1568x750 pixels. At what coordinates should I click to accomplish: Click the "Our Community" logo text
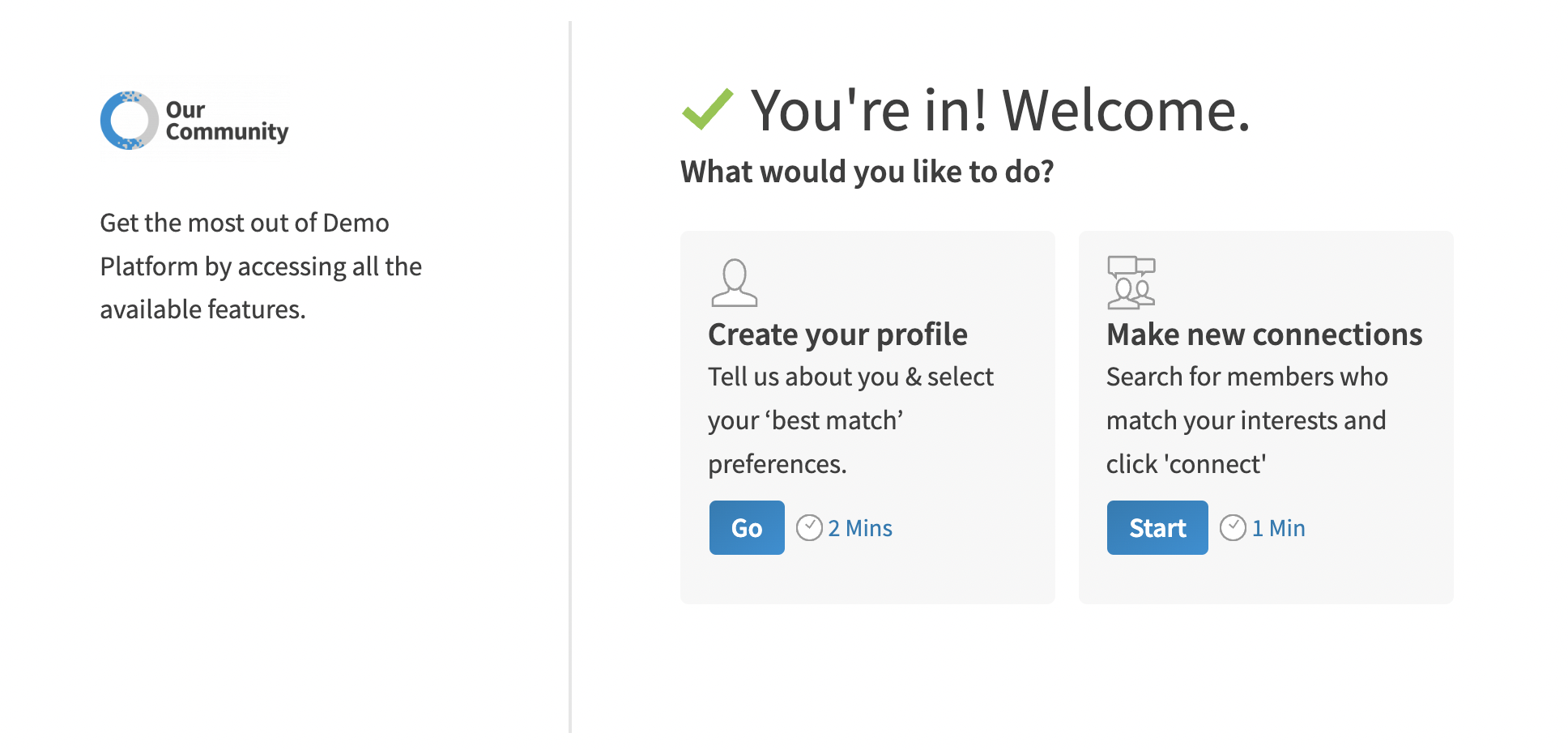[226, 121]
